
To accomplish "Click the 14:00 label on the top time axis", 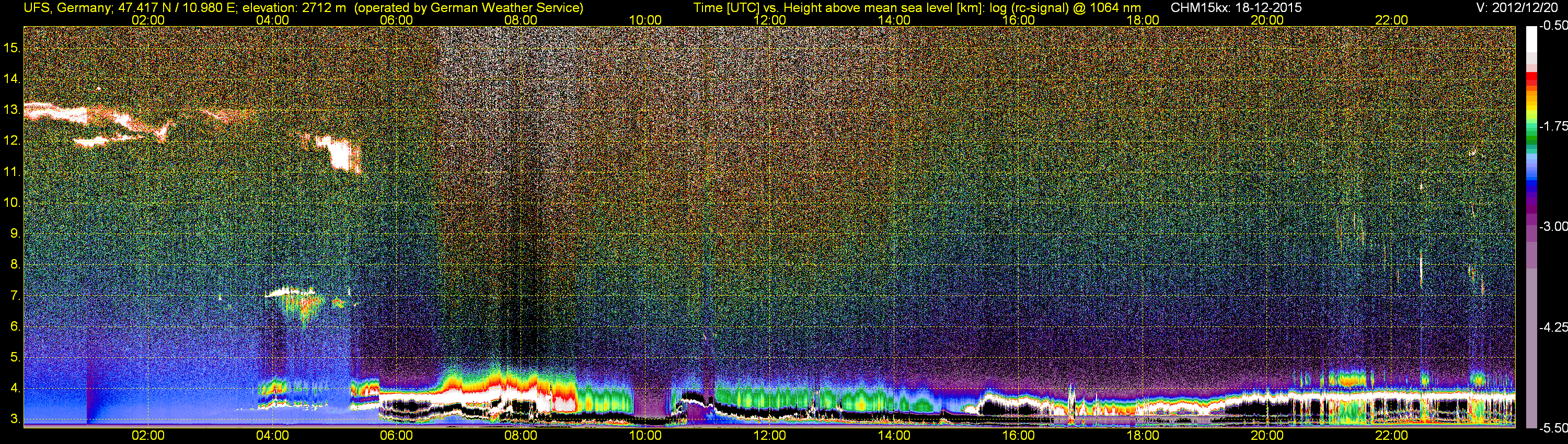I will (x=894, y=20).
